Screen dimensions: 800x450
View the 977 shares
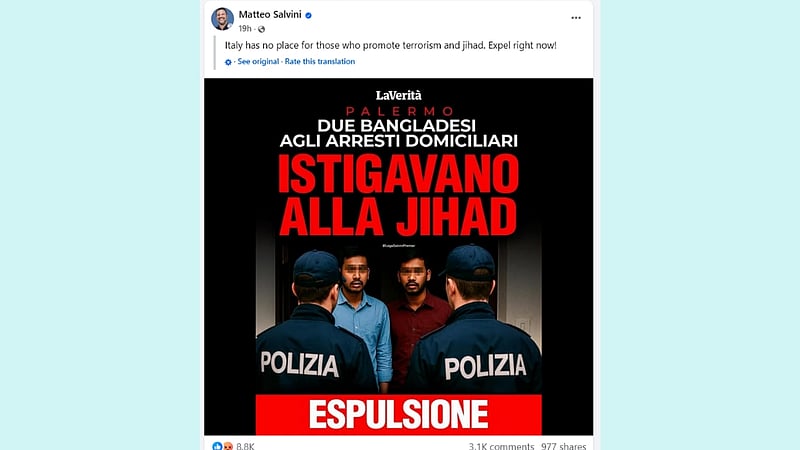coord(564,446)
